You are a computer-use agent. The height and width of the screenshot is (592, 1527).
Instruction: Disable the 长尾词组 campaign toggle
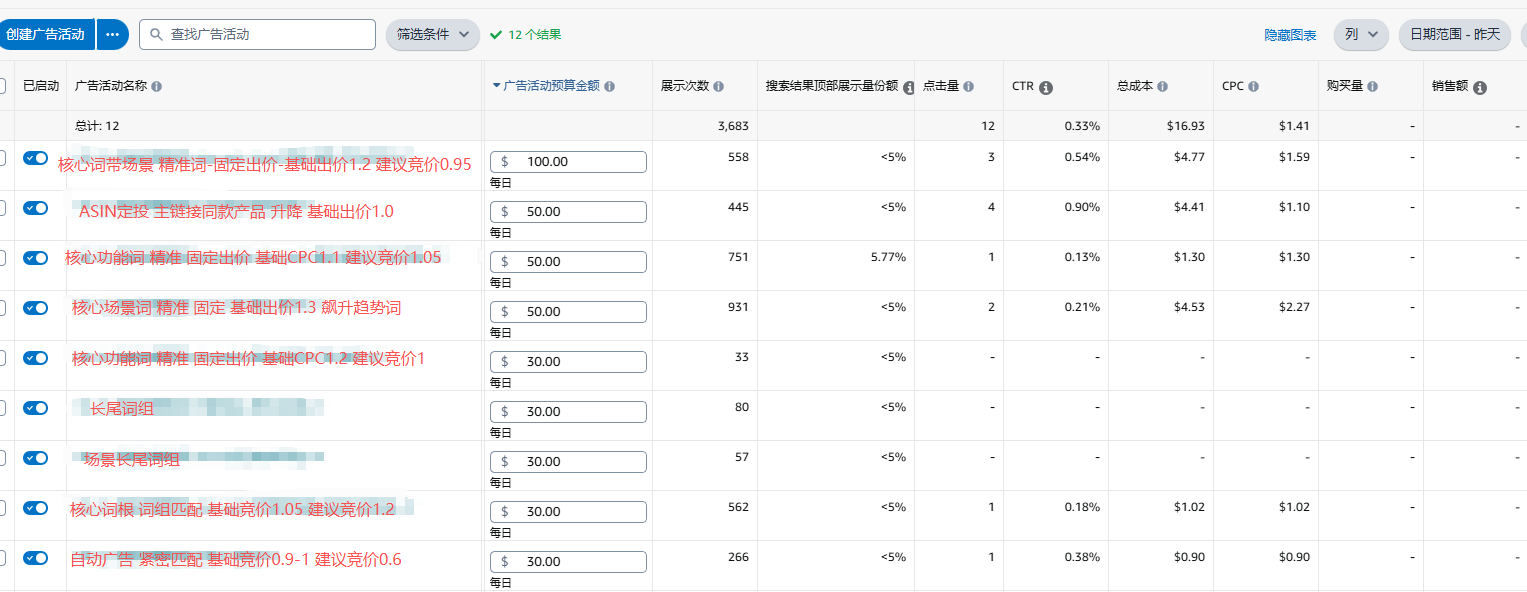point(36,408)
